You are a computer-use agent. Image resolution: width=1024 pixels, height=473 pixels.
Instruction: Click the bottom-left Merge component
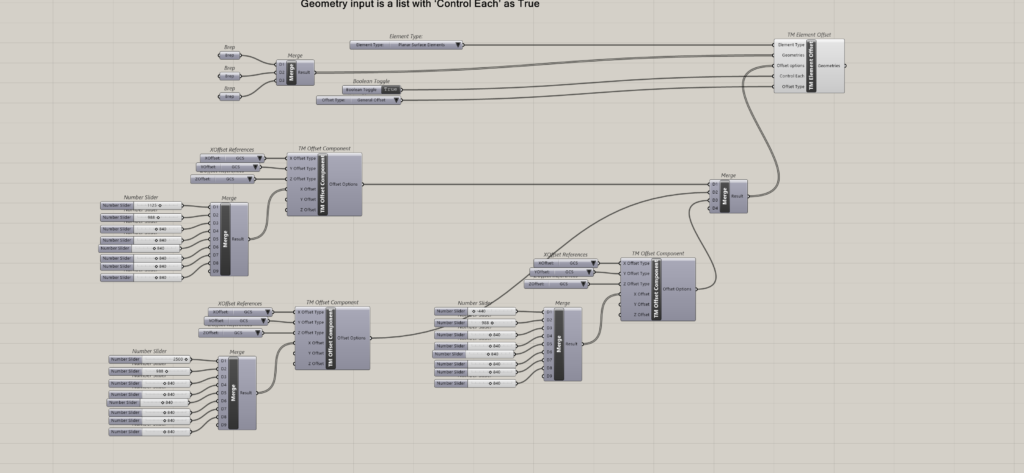(234, 393)
